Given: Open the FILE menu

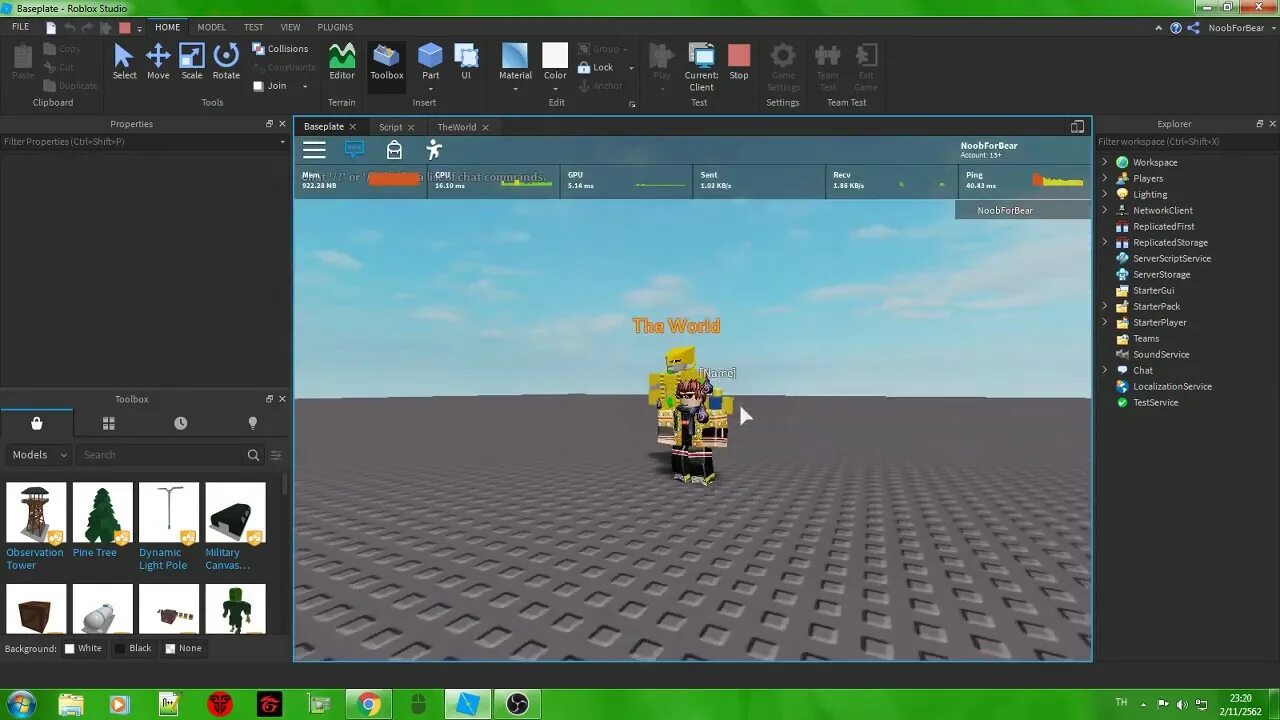Looking at the screenshot, I should (x=20, y=27).
